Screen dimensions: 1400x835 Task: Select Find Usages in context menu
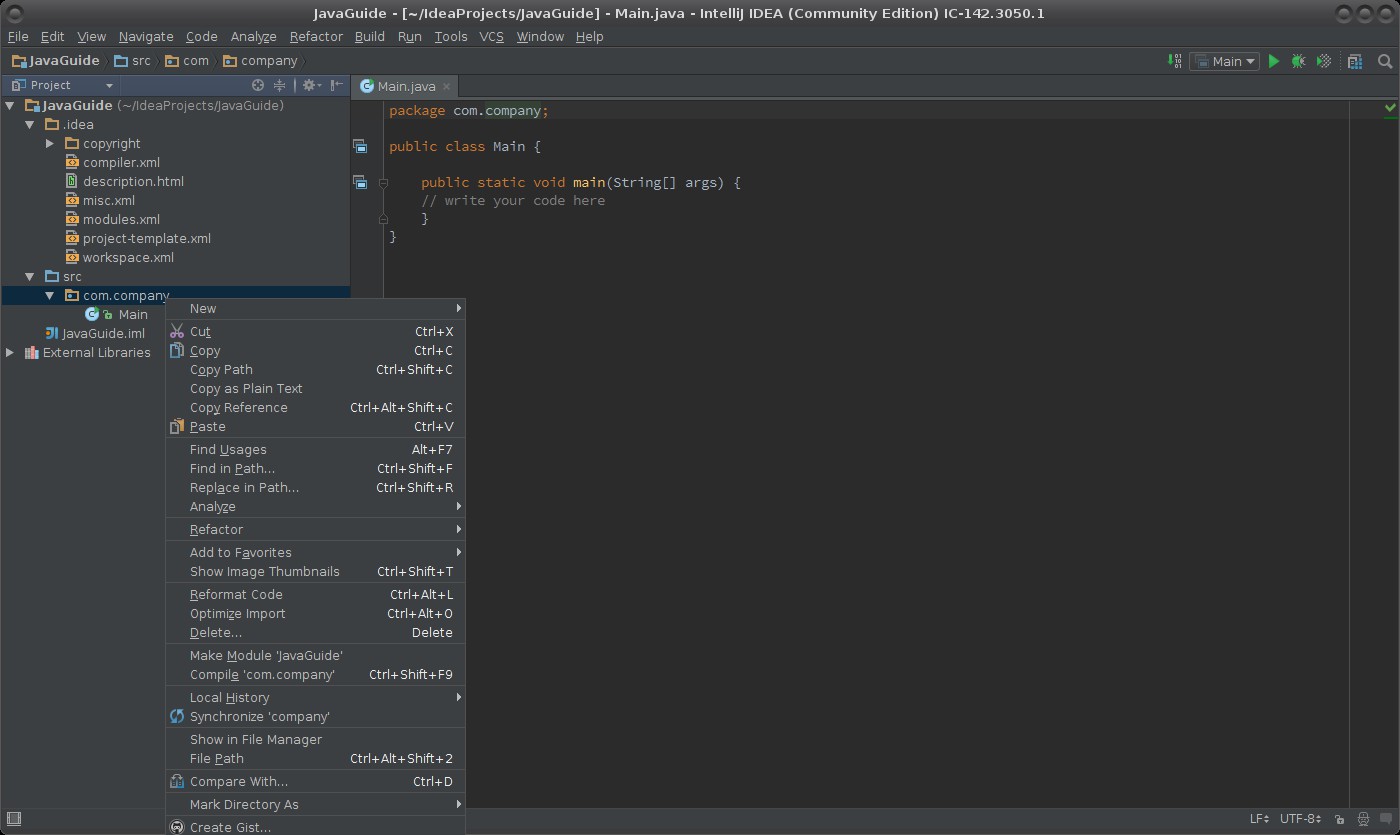point(315,449)
